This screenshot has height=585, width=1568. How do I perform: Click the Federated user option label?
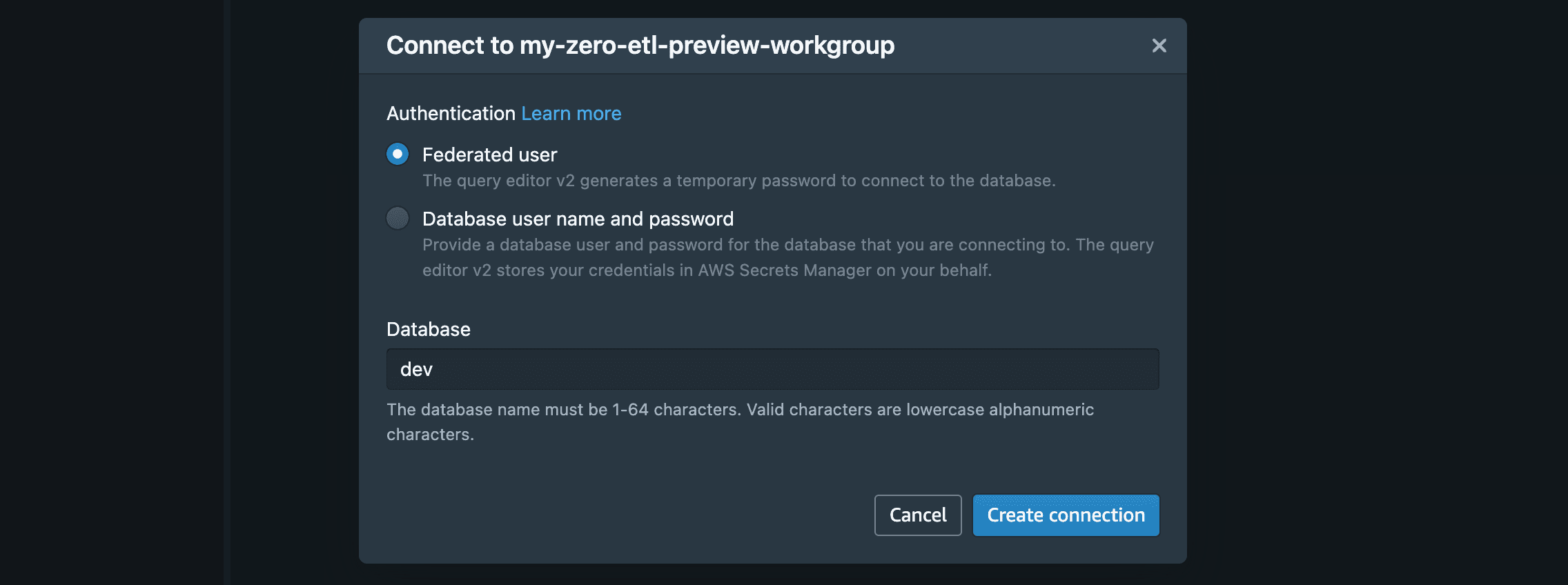point(489,155)
